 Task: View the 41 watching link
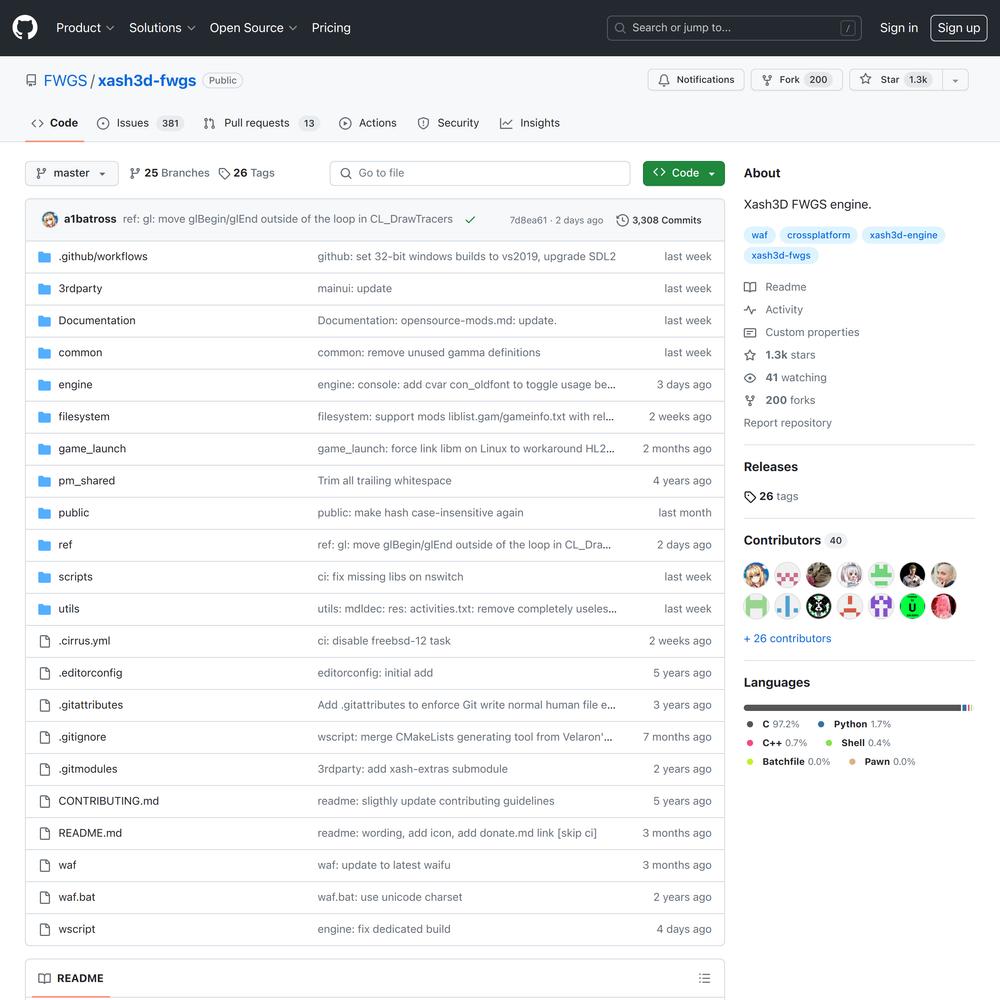tap(785, 378)
